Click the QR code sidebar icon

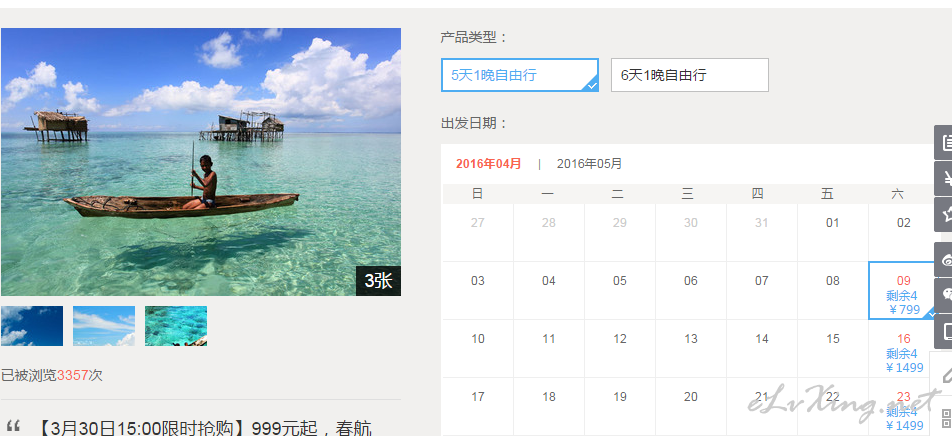pyautogui.click(x=945, y=417)
